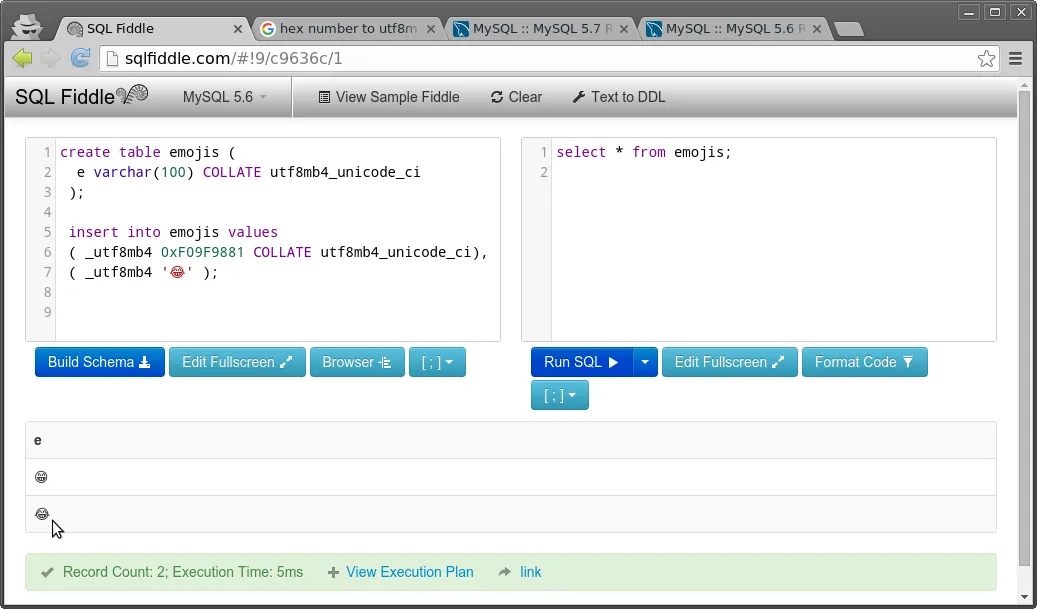Click inside the schema editor at line 8

[x=278, y=292]
